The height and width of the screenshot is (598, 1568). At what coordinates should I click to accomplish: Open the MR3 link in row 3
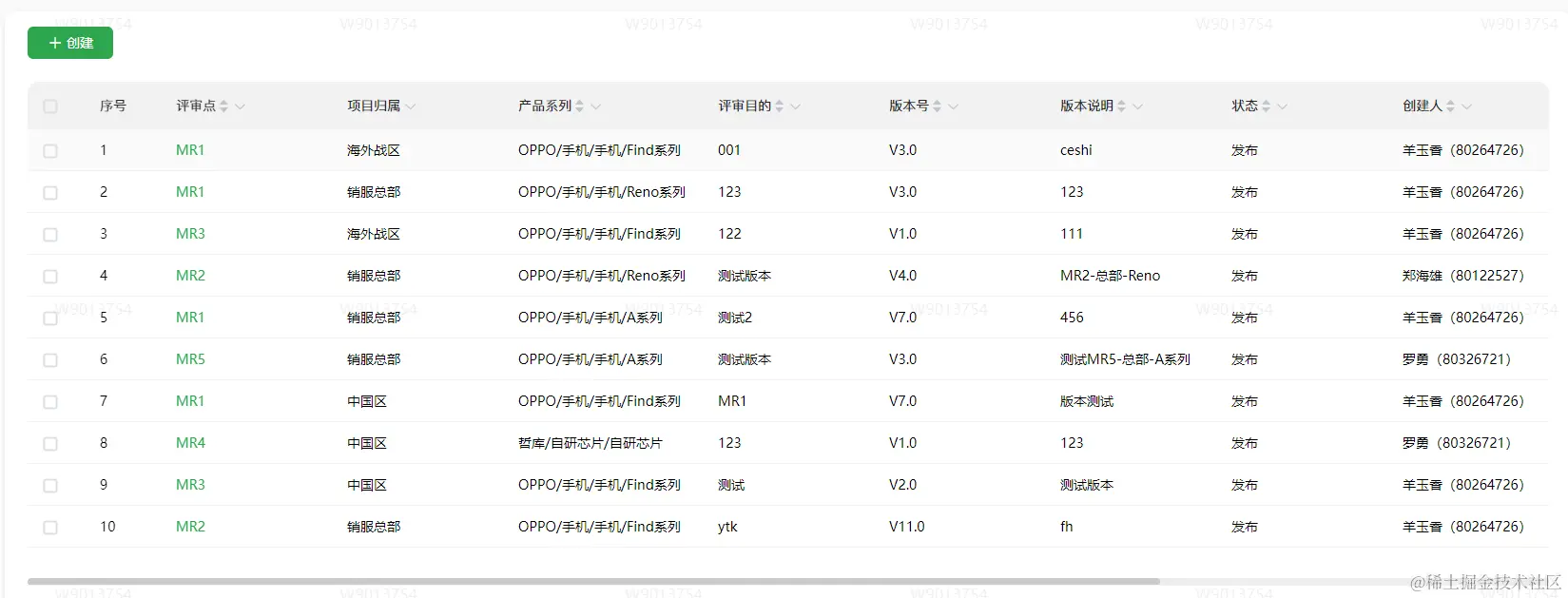(x=190, y=234)
